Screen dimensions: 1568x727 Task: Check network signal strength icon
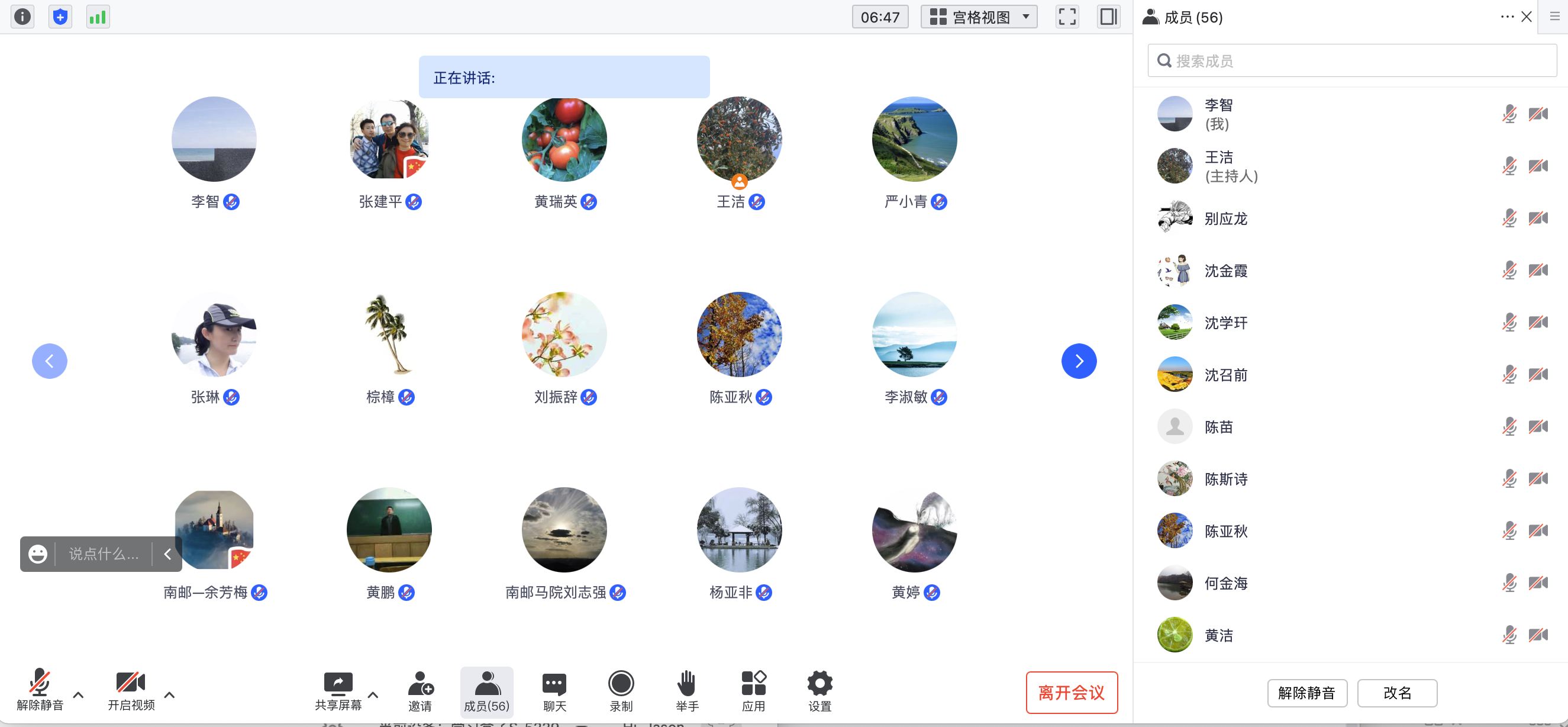[98, 17]
